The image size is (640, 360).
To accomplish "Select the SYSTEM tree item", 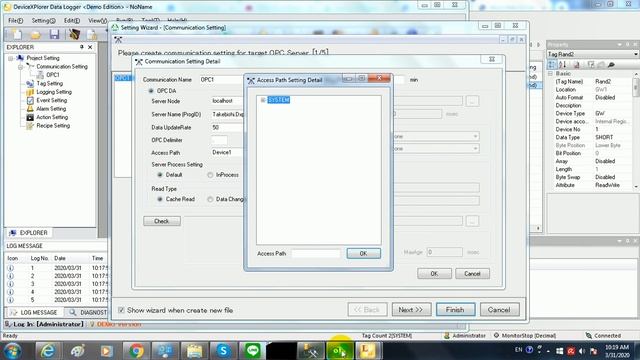I will pos(278,100).
